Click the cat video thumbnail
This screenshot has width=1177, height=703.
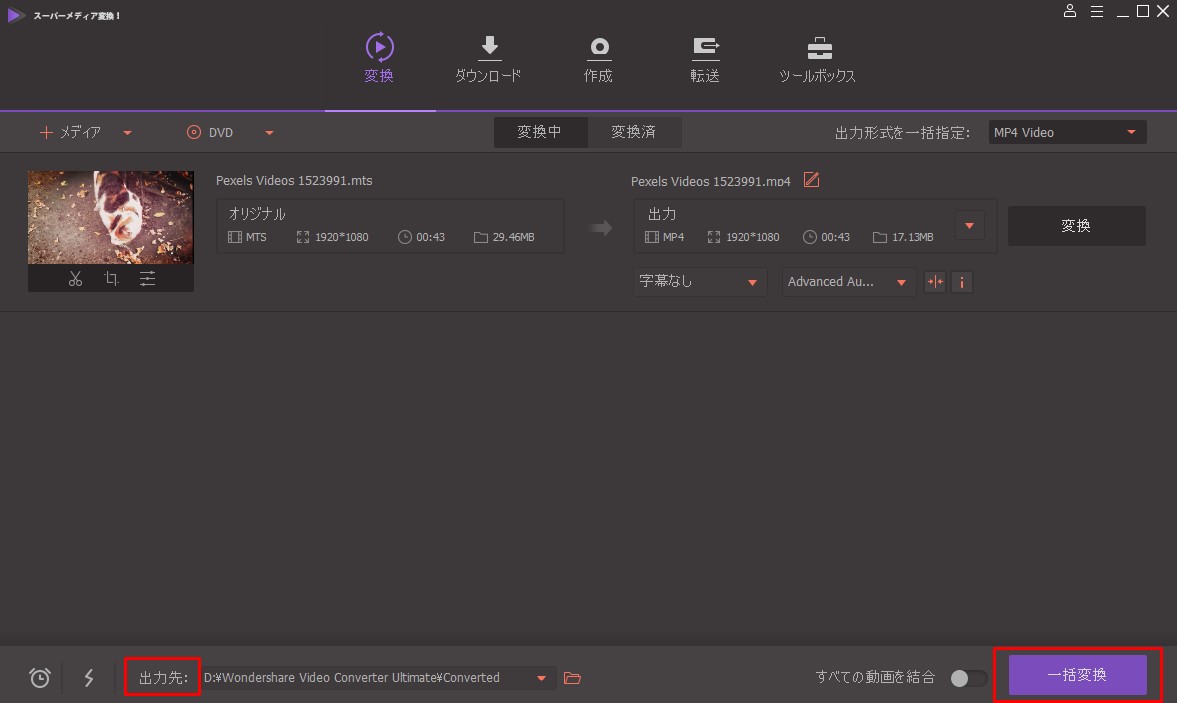111,217
